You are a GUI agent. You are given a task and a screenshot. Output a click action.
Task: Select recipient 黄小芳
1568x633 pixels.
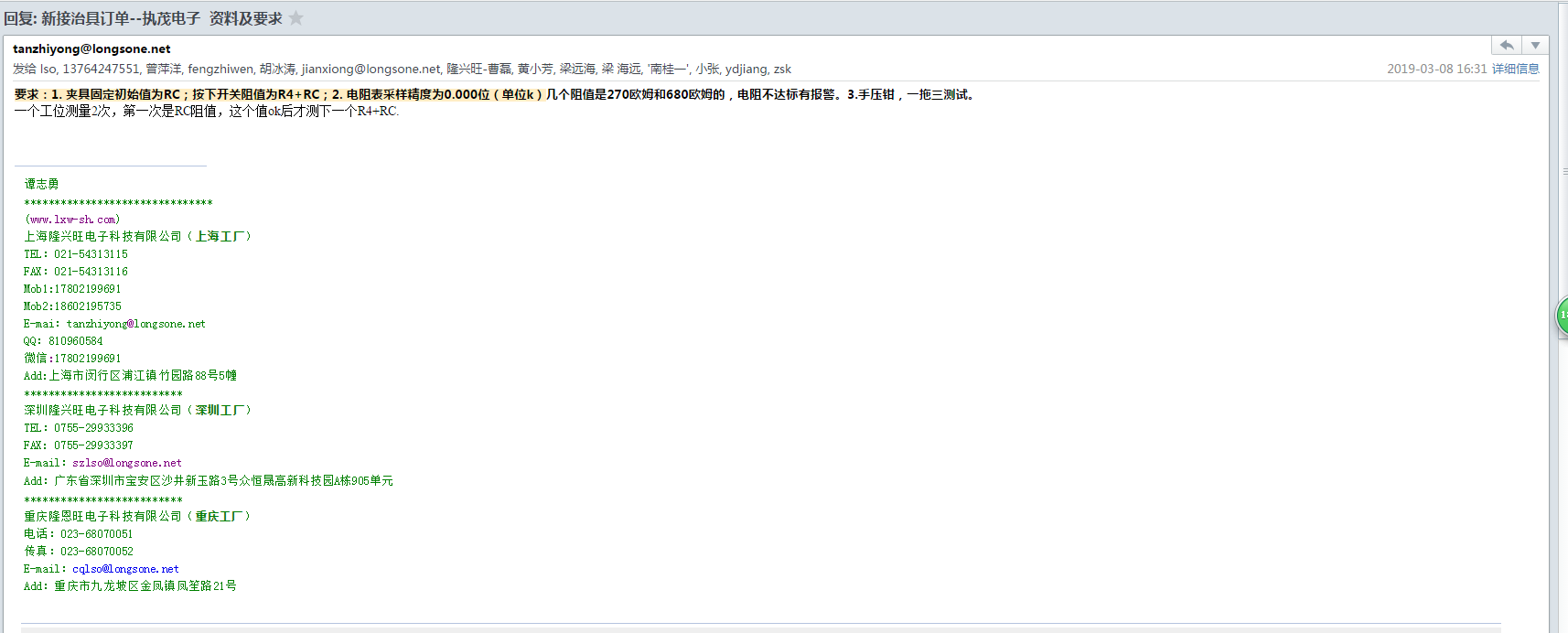[x=535, y=69]
